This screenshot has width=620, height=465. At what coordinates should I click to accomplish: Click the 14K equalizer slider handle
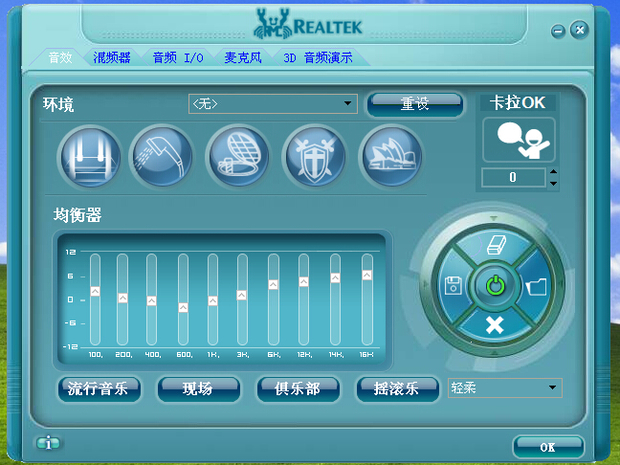click(335, 278)
